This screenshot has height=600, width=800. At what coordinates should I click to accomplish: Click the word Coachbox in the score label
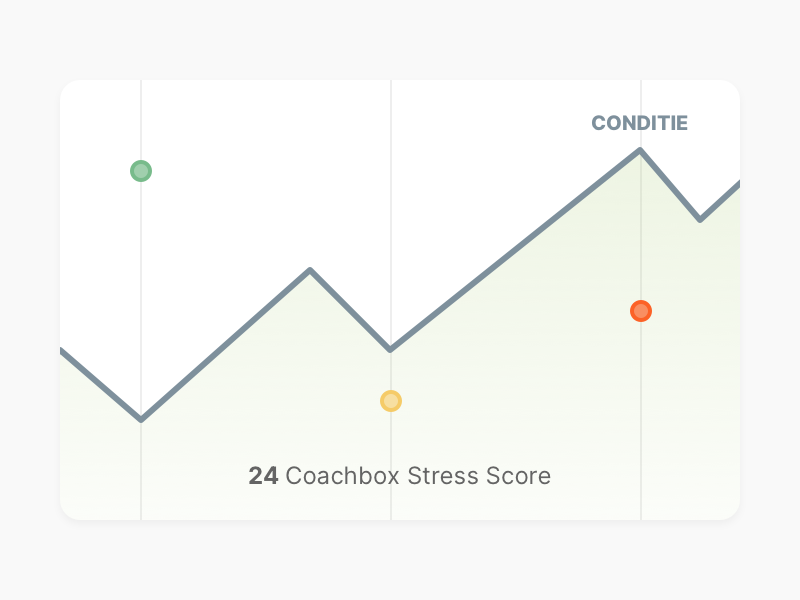pos(342,476)
